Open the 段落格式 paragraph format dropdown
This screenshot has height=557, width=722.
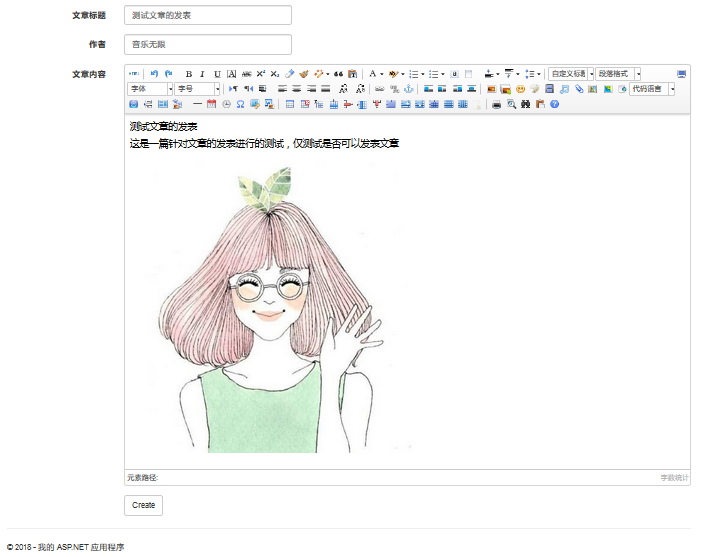click(x=618, y=74)
